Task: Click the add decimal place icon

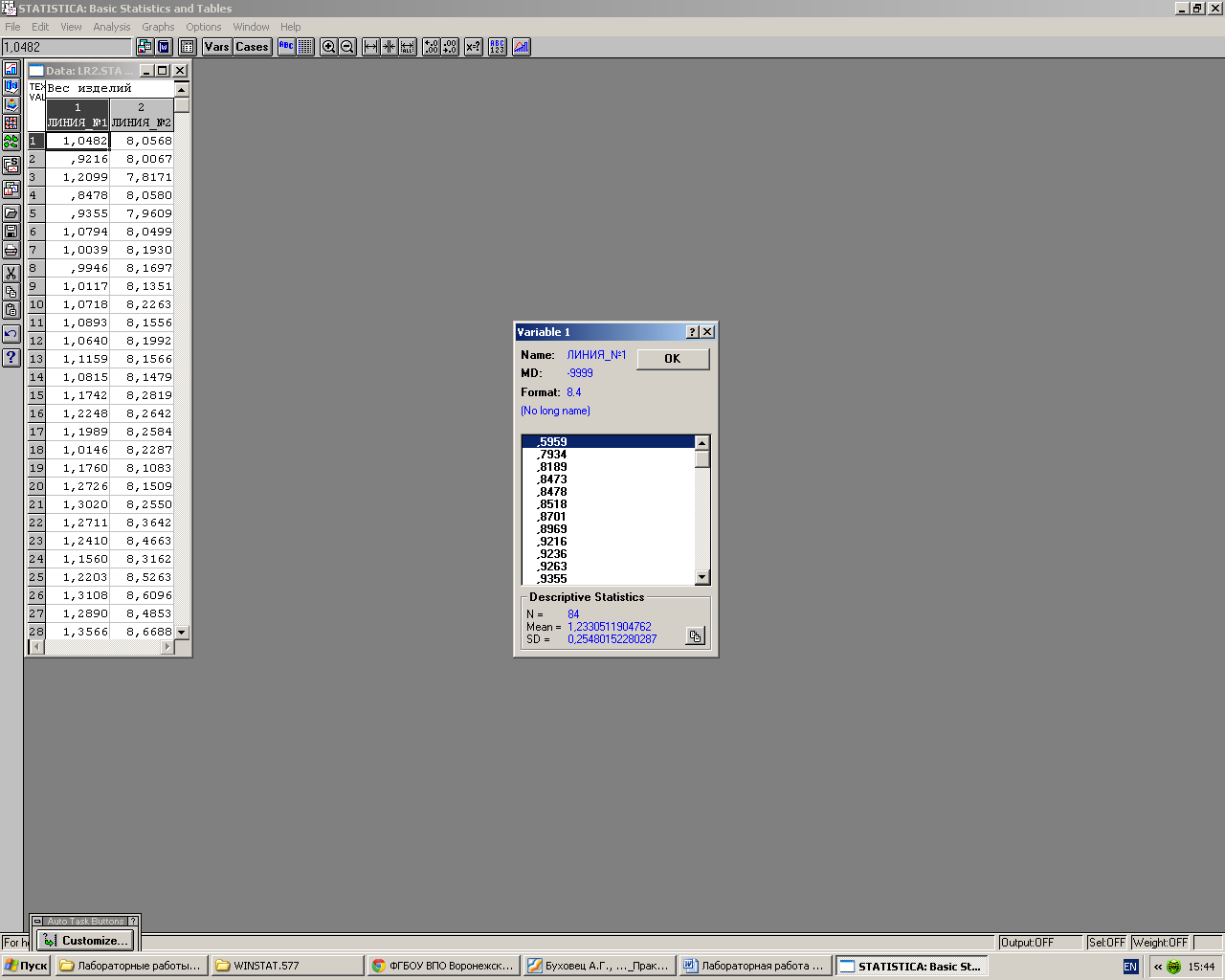Action: pos(431,46)
